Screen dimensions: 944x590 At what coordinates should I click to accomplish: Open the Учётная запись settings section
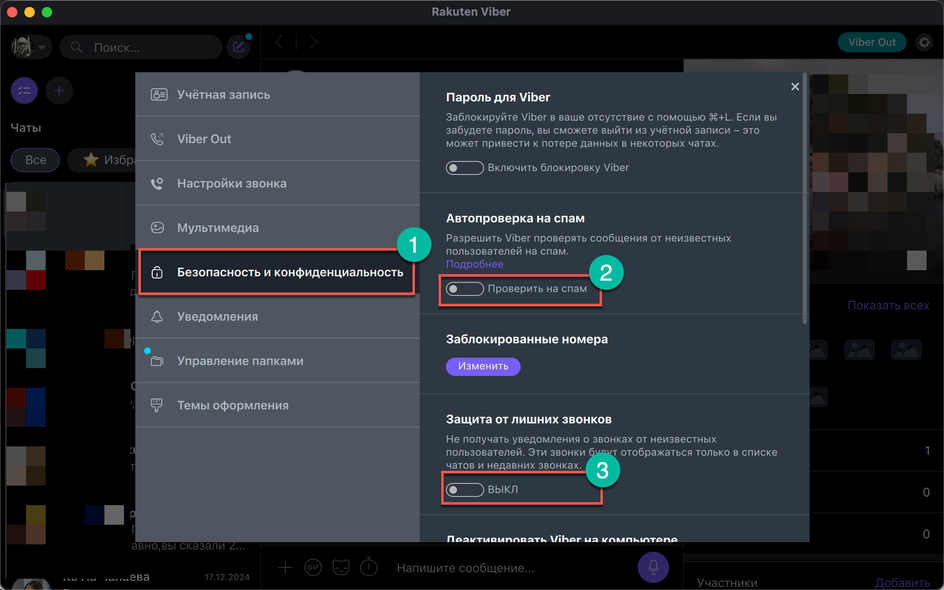(x=278, y=95)
